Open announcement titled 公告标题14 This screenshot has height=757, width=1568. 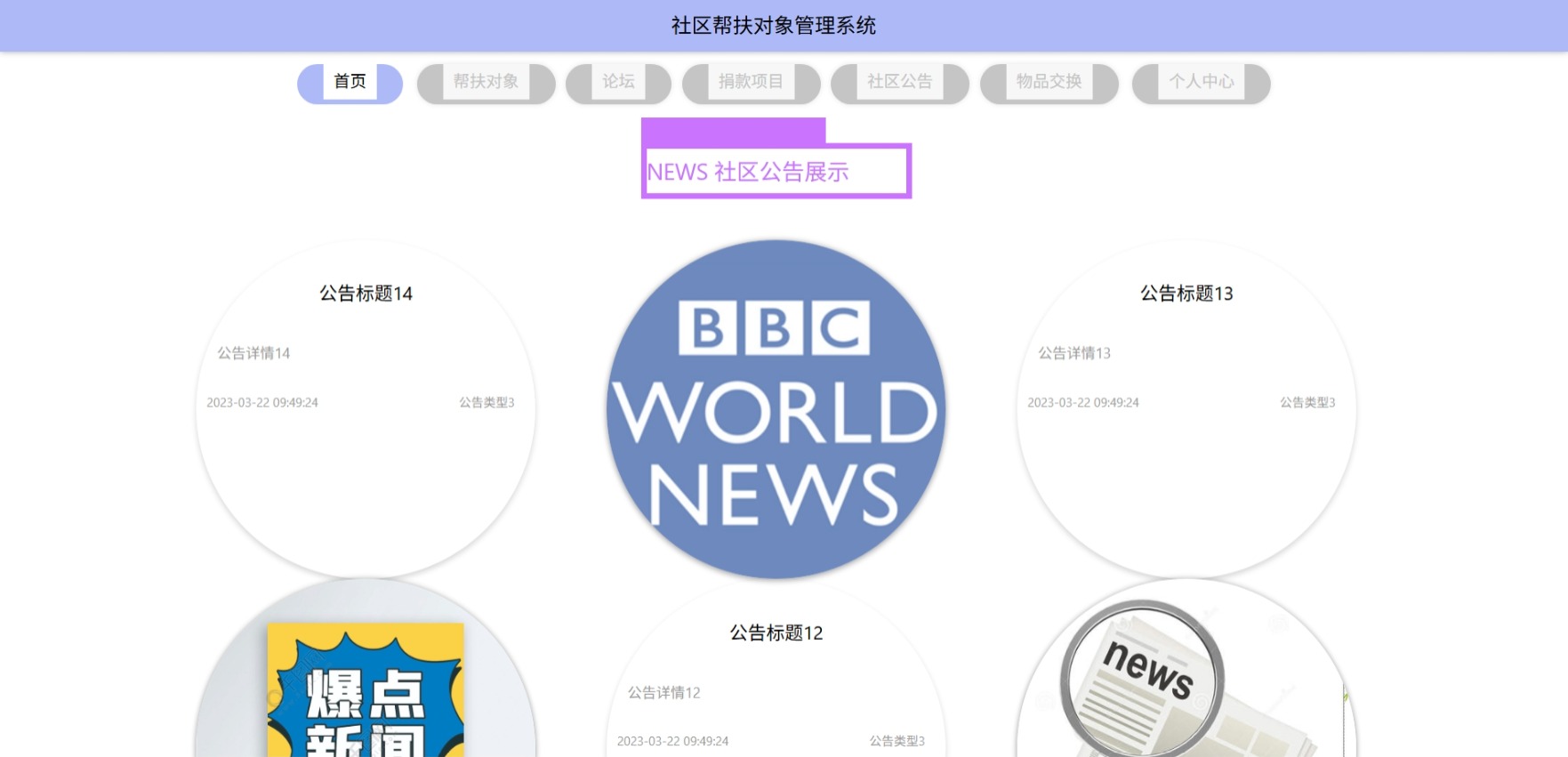[x=366, y=294]
